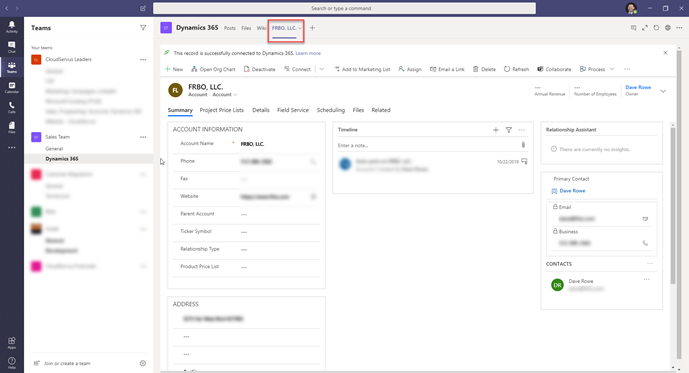Open the Files icon in left rail
This screenshot has height=373, width=689.
point(11,127)
